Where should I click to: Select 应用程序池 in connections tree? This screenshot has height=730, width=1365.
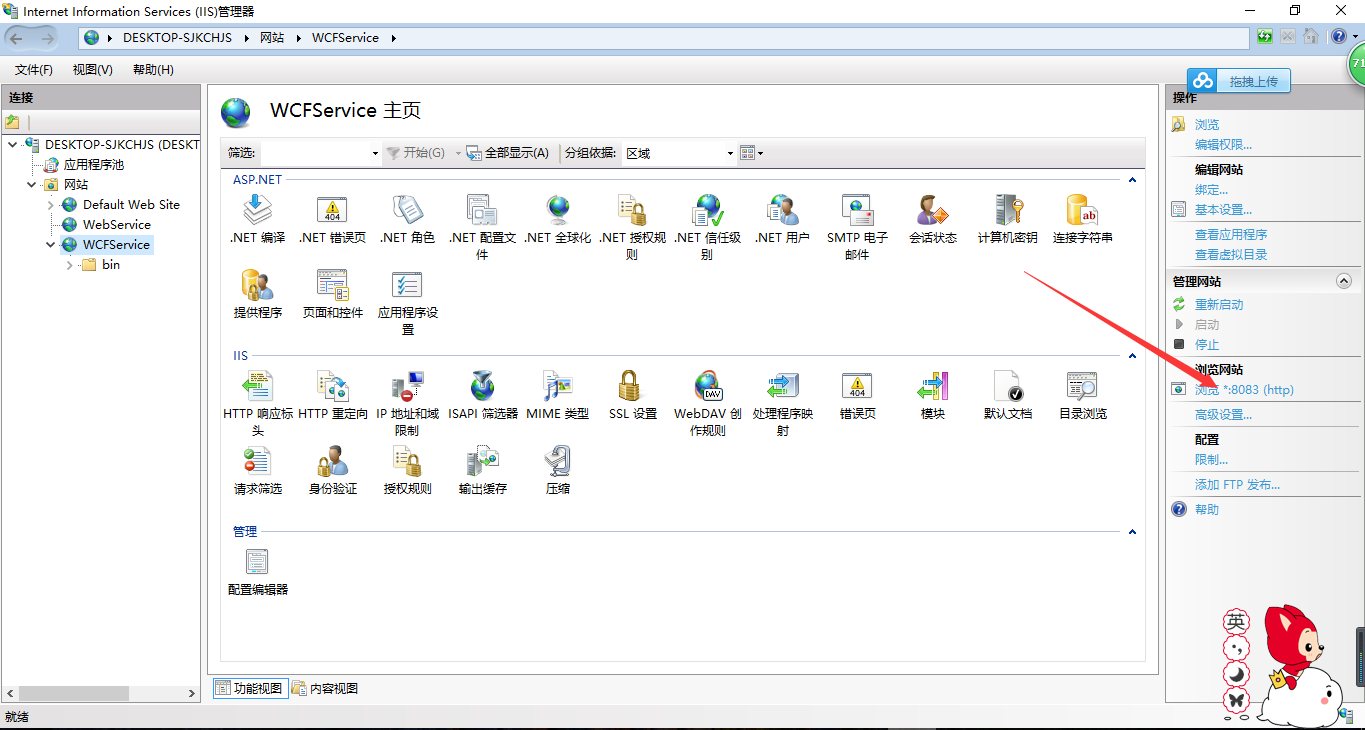[x=94, y=165]
